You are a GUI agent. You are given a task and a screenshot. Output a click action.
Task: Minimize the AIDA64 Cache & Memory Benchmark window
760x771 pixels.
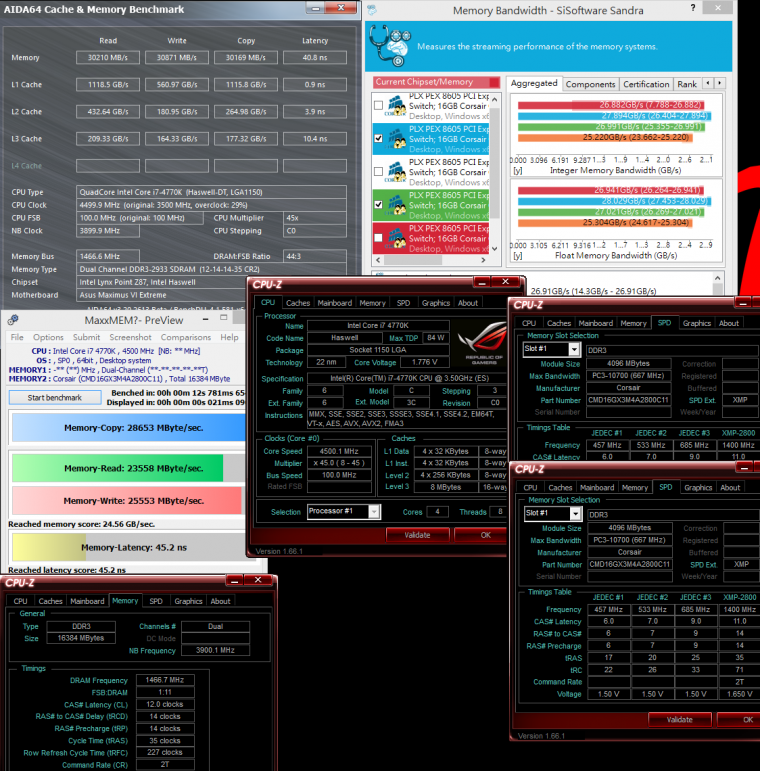click(x=316, y=8)
